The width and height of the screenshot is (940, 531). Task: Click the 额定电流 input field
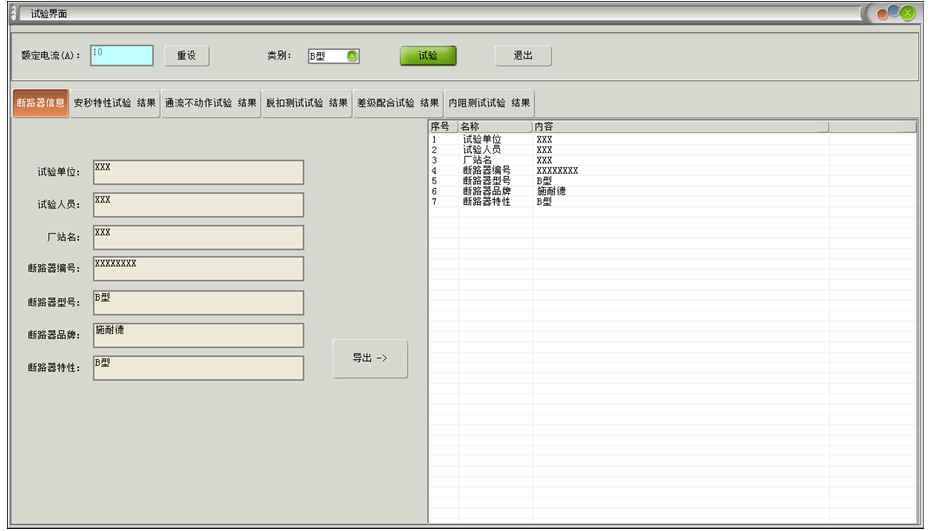coord(122,56)
